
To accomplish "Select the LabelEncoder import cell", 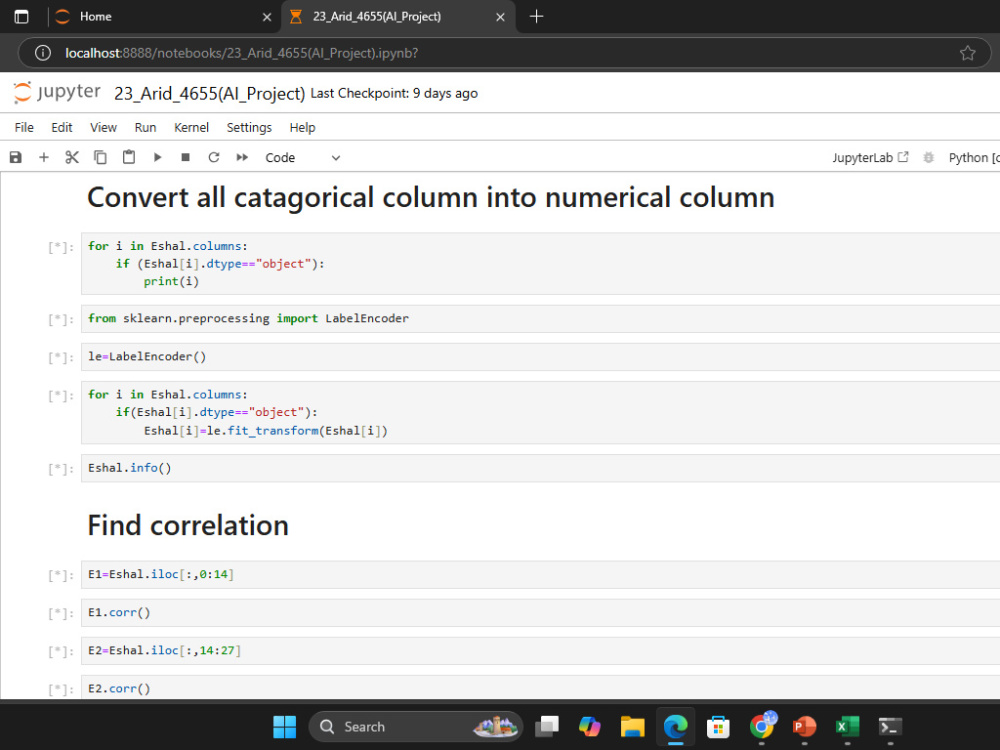I will pyautogui.click(x=540, y=318).
